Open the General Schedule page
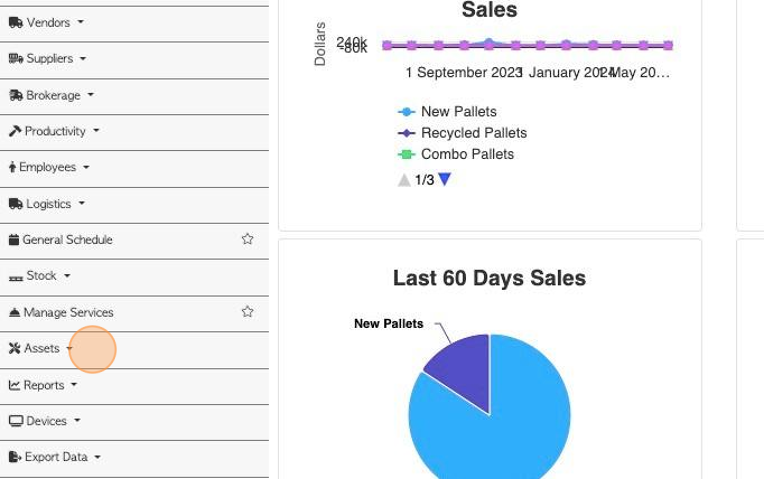The image size is (764, 479). coord(67,240)
